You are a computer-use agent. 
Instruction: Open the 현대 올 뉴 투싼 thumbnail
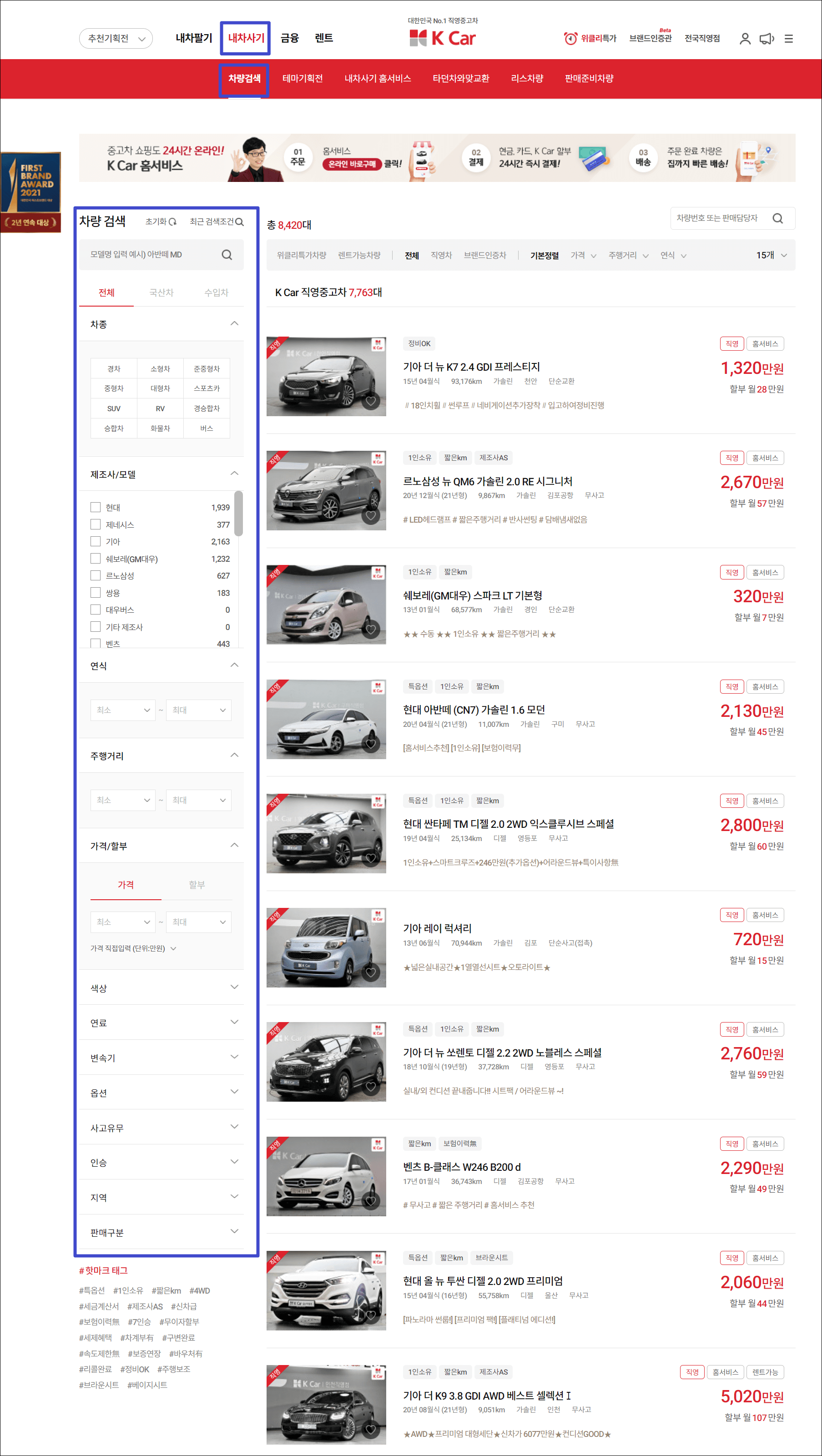click(326, 1290)
